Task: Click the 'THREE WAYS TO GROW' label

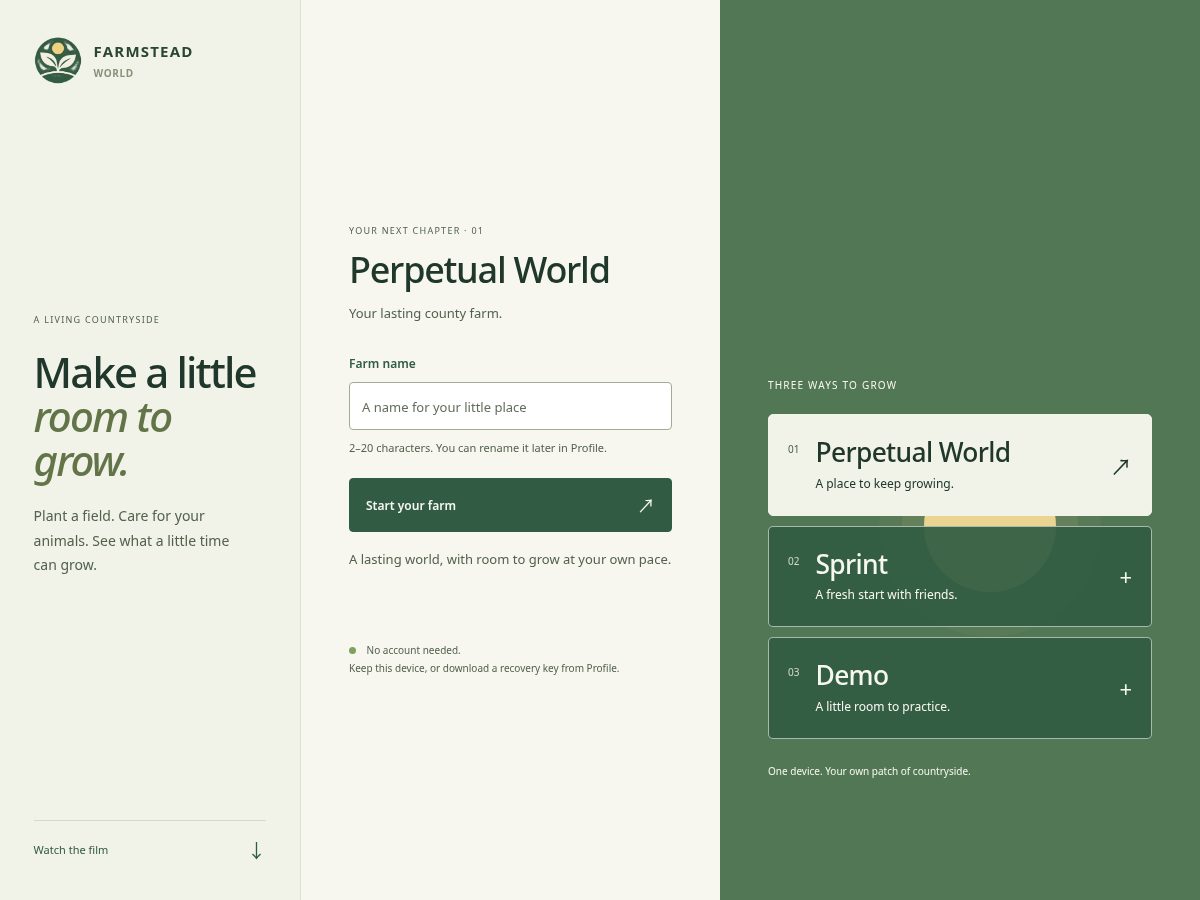Action: [x=832, y=385]
